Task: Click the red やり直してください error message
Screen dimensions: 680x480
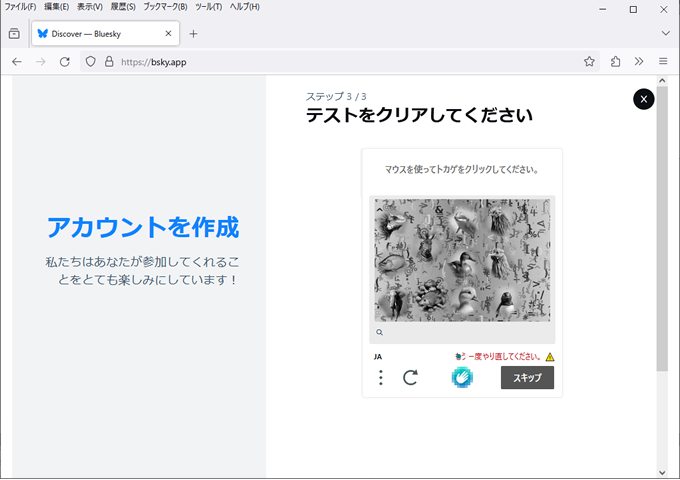Action: (498, 357)
